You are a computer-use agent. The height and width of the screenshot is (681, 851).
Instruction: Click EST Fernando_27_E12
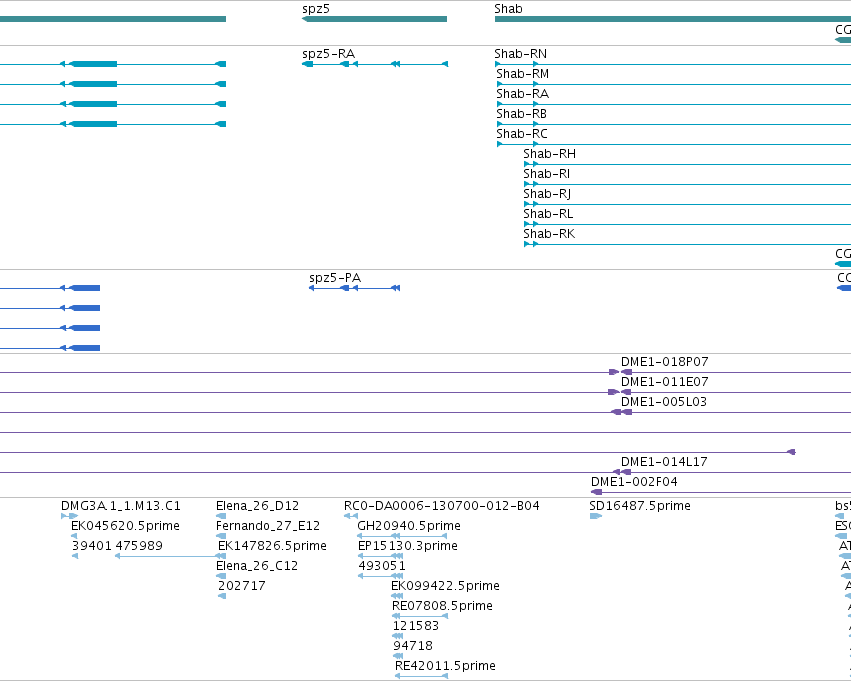pyautogui.click(x=268, y=526)
